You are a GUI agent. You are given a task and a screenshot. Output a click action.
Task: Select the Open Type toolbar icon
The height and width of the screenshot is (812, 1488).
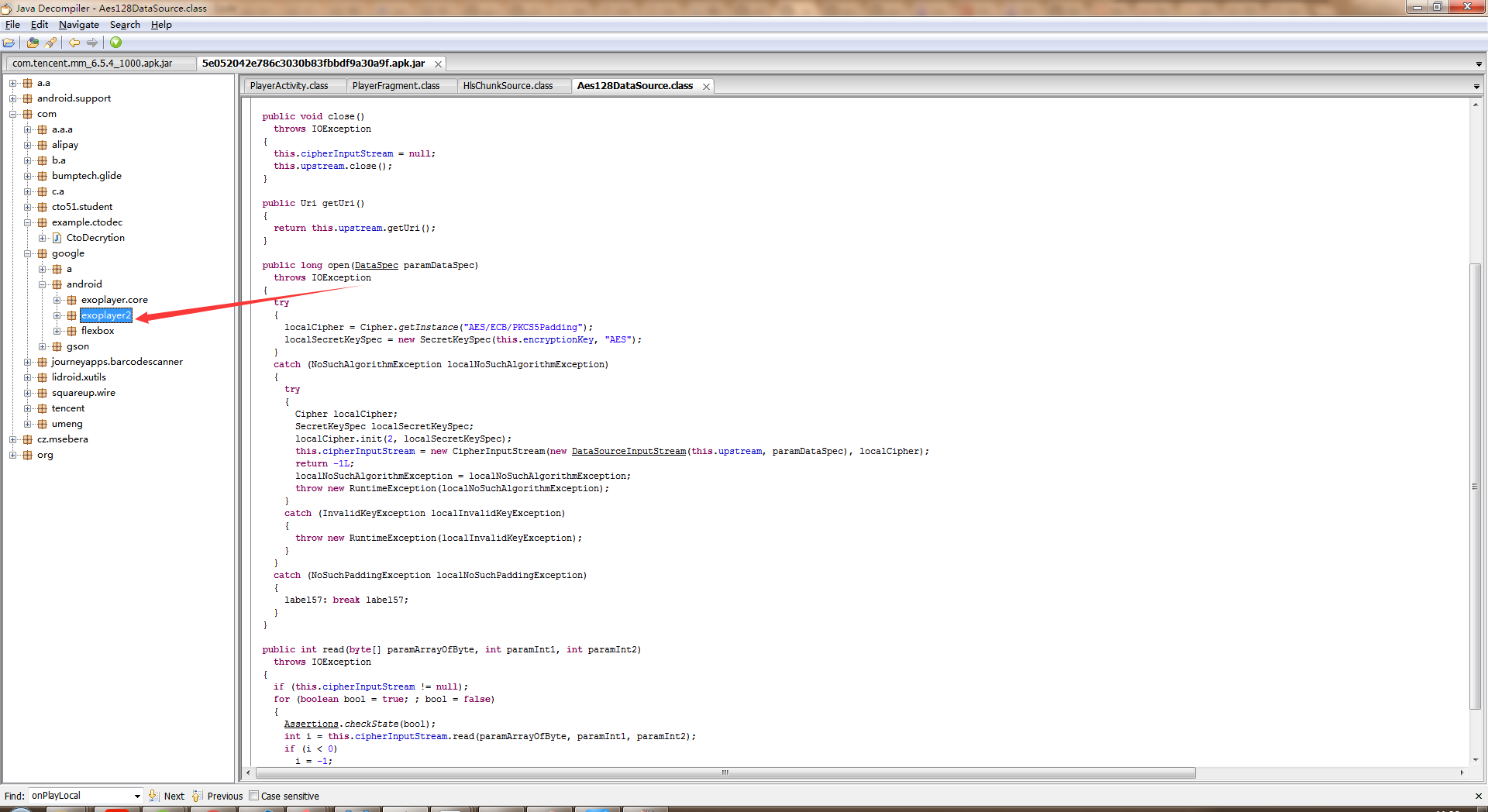(33, 43)
